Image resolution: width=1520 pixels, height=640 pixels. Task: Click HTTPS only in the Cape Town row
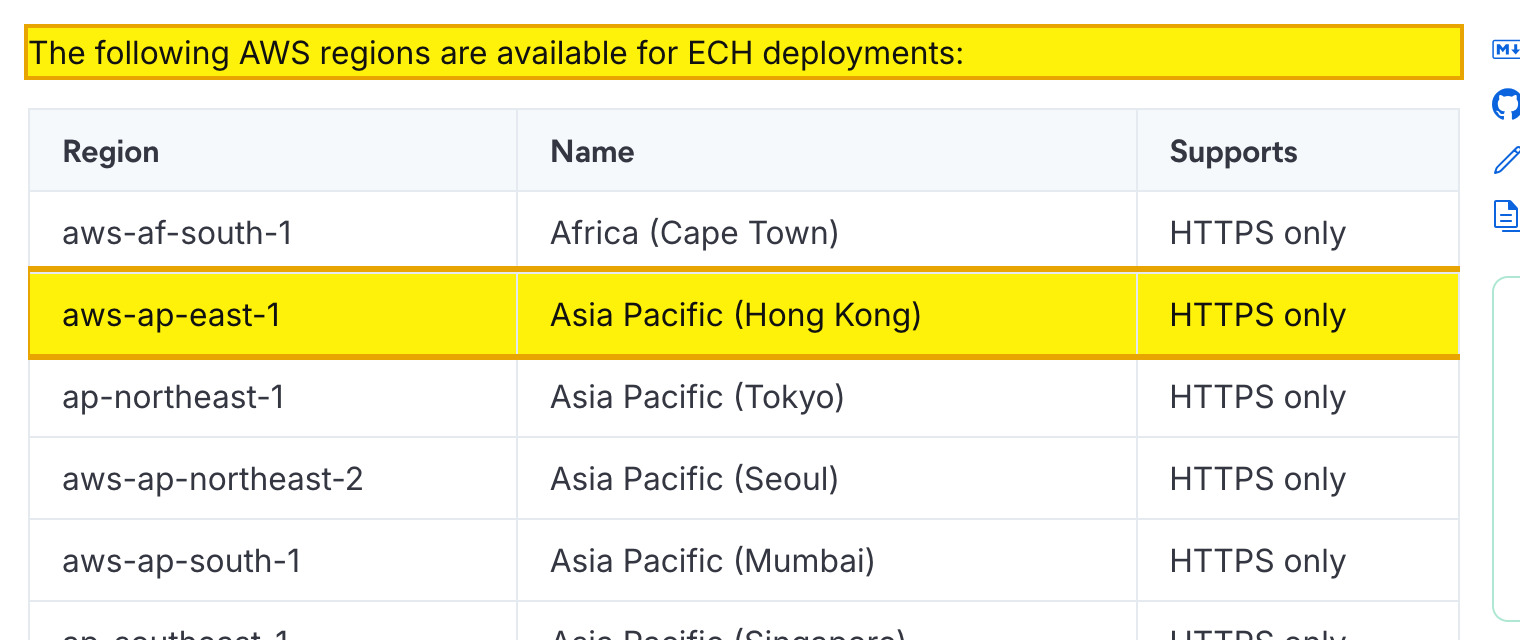(x=1298, y=232)
